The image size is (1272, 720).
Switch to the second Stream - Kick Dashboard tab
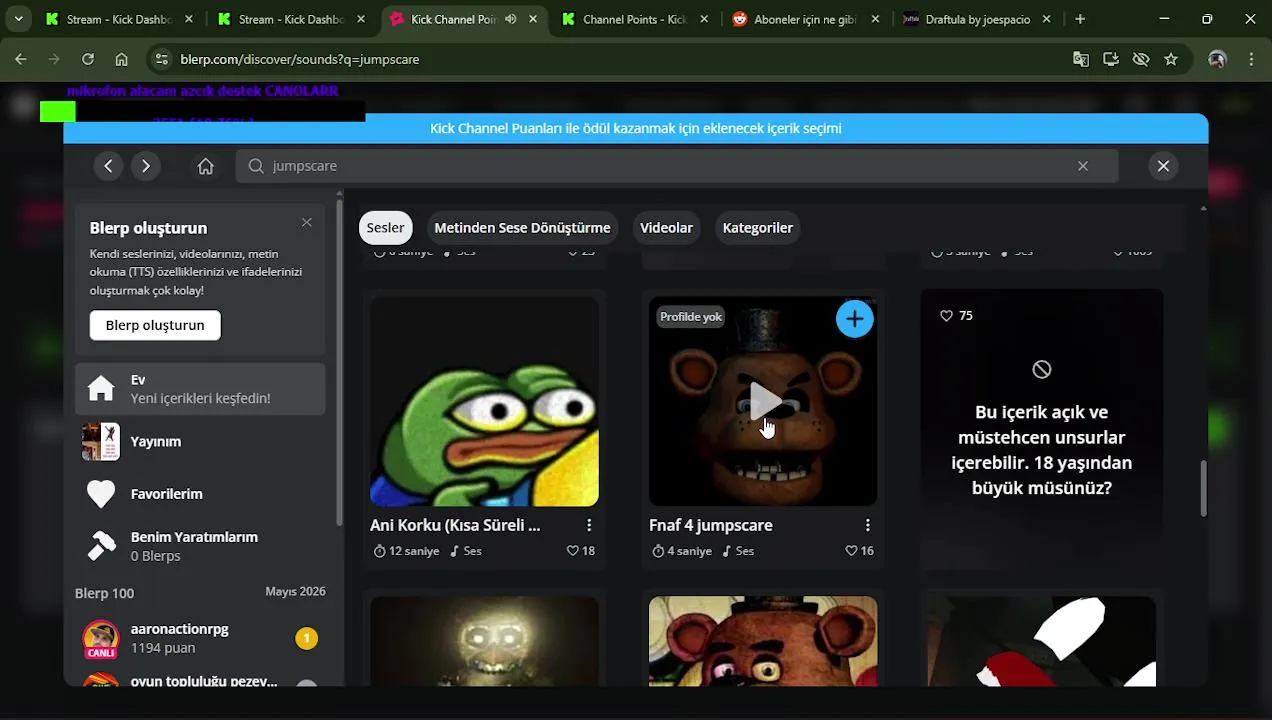pos(291,19)
